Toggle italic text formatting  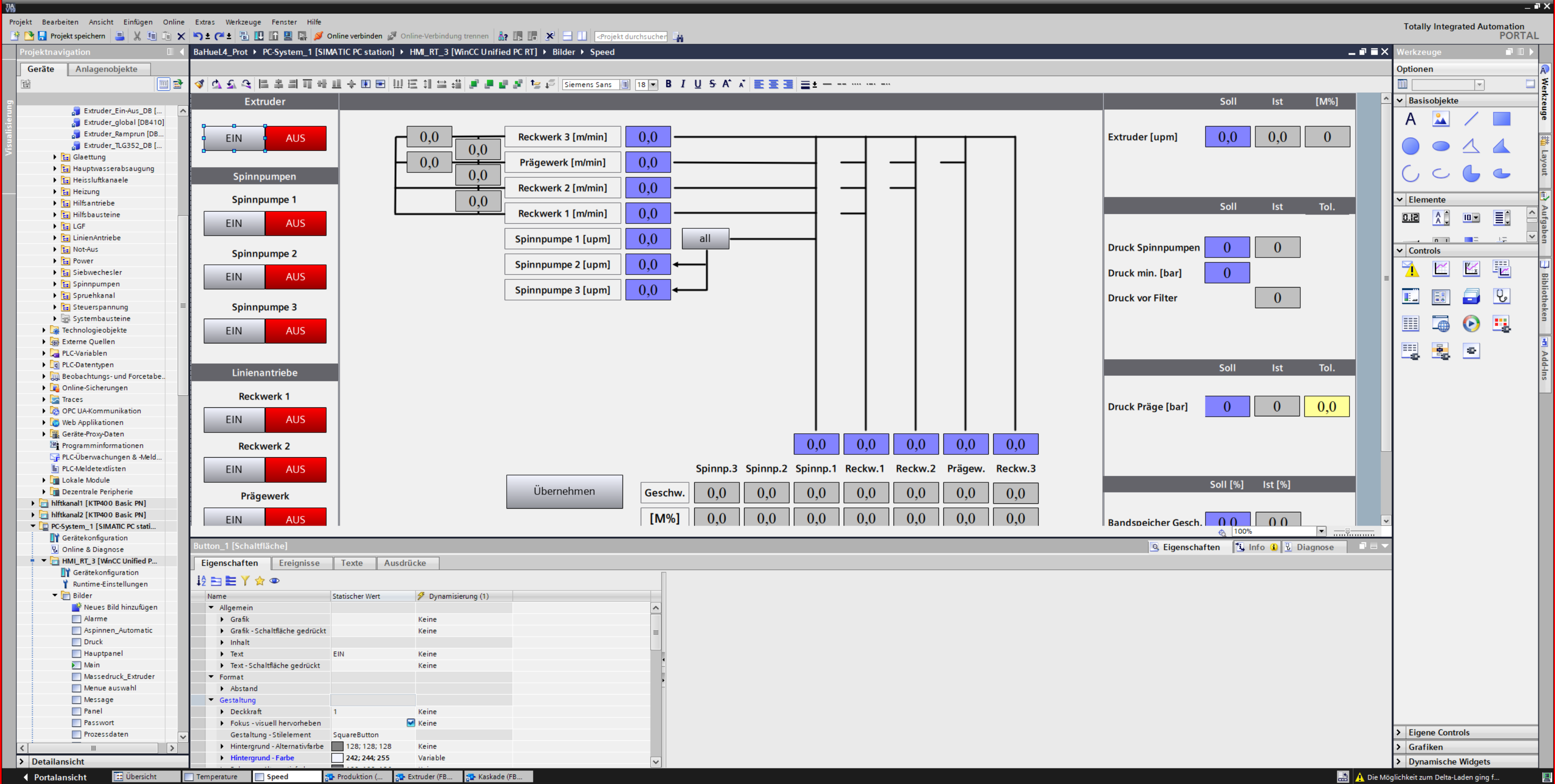pos(683,85)
